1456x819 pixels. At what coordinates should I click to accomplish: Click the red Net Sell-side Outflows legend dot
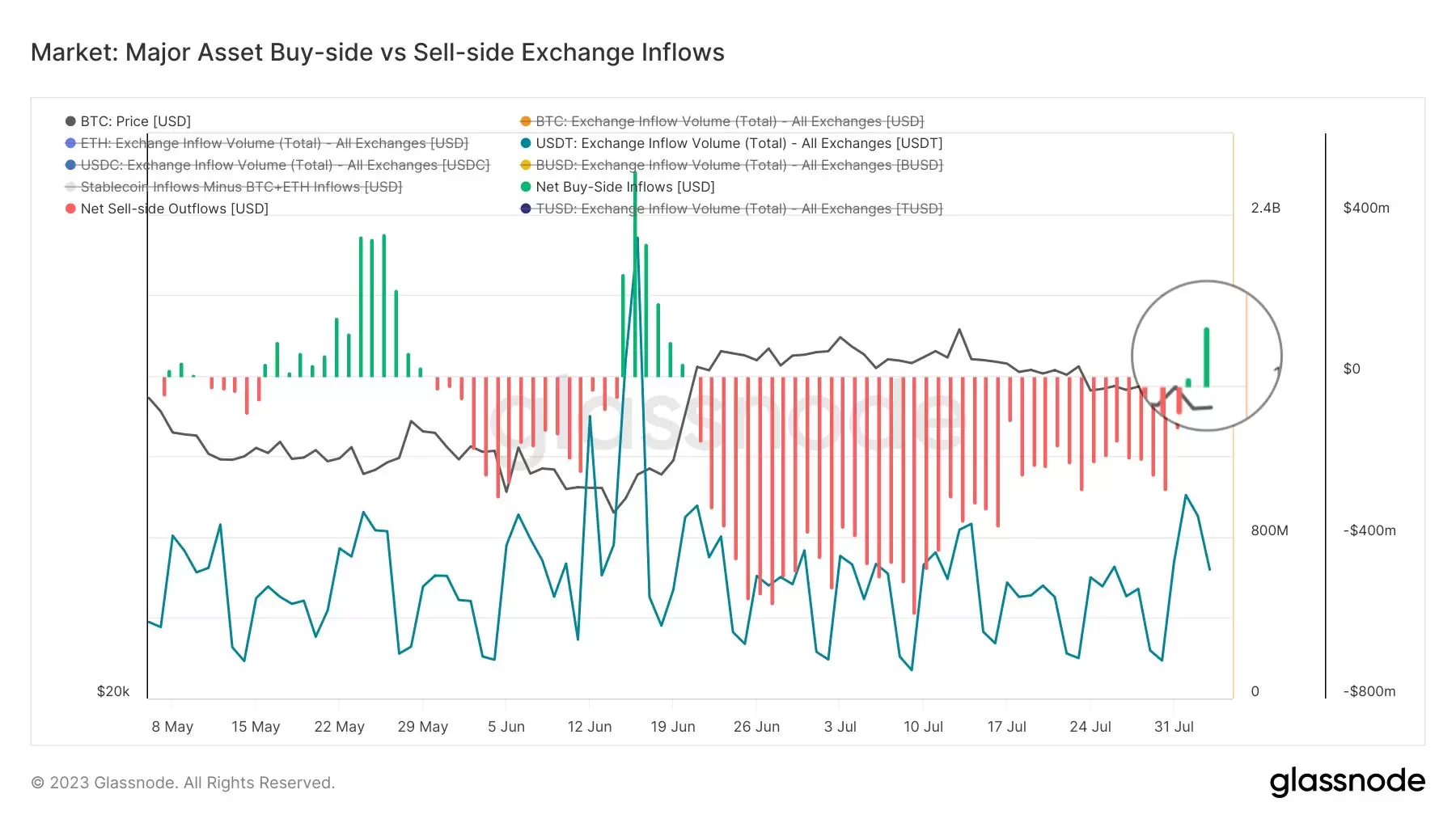(70, 209)
